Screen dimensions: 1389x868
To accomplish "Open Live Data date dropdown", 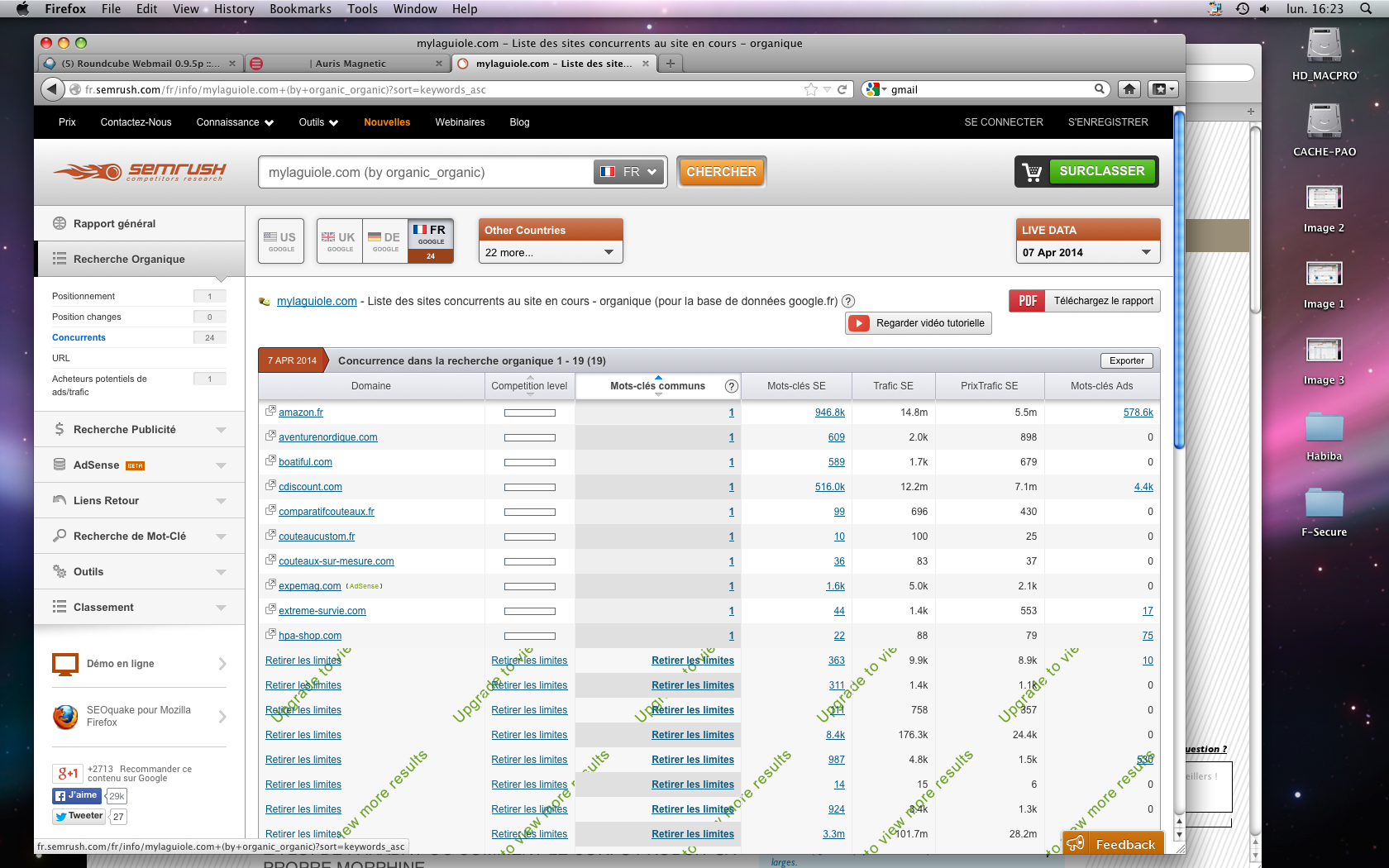I will coord(1088,252).
